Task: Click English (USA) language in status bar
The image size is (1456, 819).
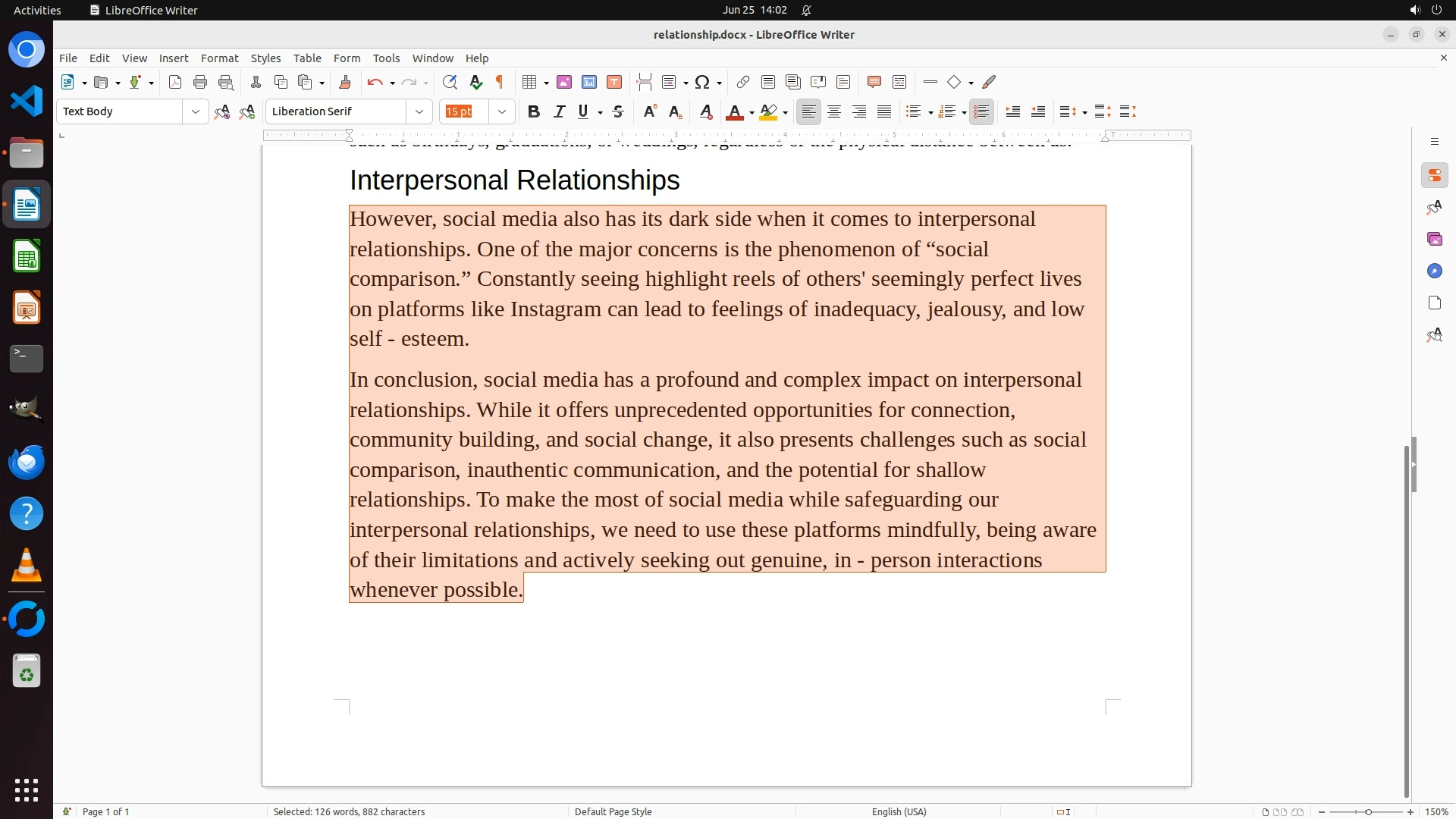Action: coord(899,811)
